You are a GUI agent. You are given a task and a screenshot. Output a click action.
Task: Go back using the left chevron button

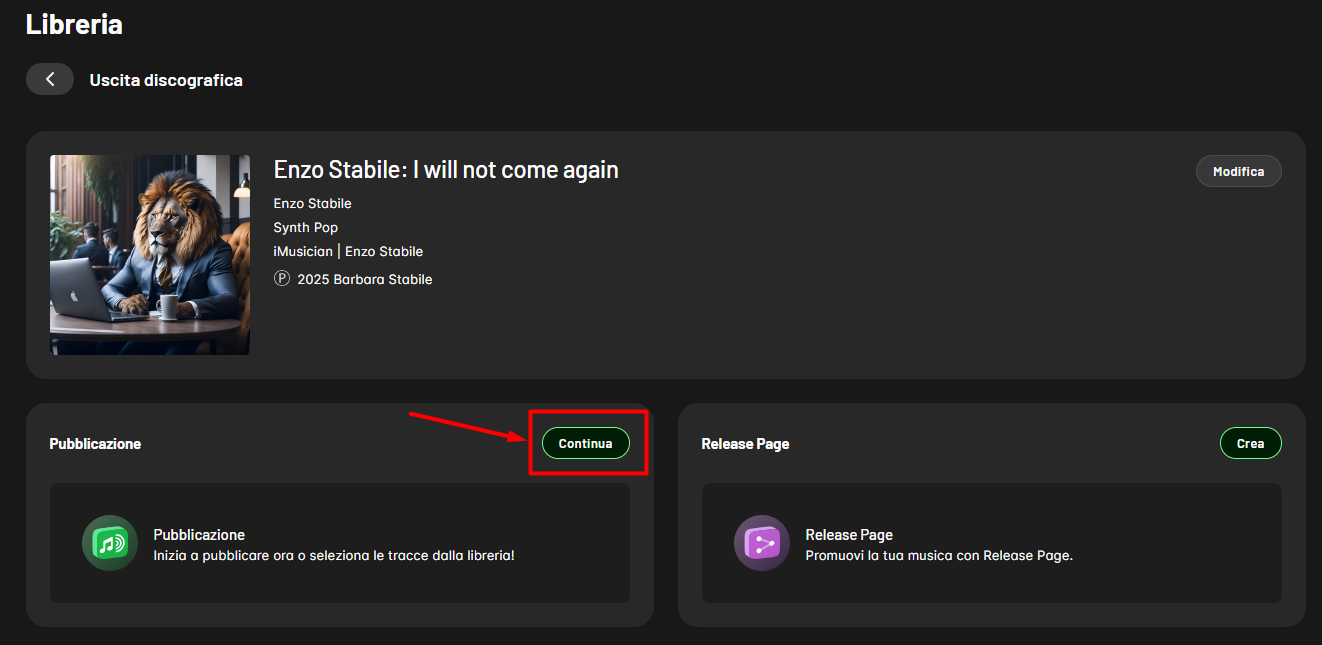[x=50, y=80]
